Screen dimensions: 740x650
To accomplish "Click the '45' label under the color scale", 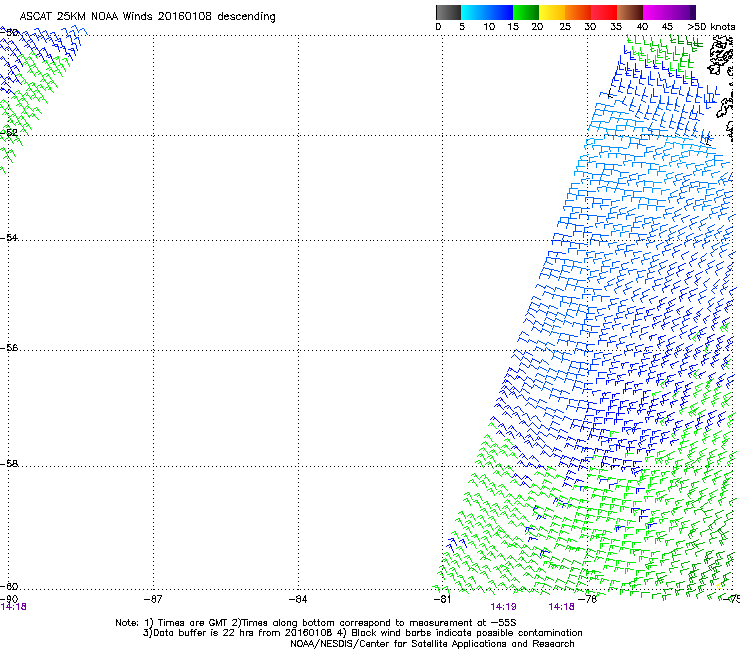I will point(667,27).
